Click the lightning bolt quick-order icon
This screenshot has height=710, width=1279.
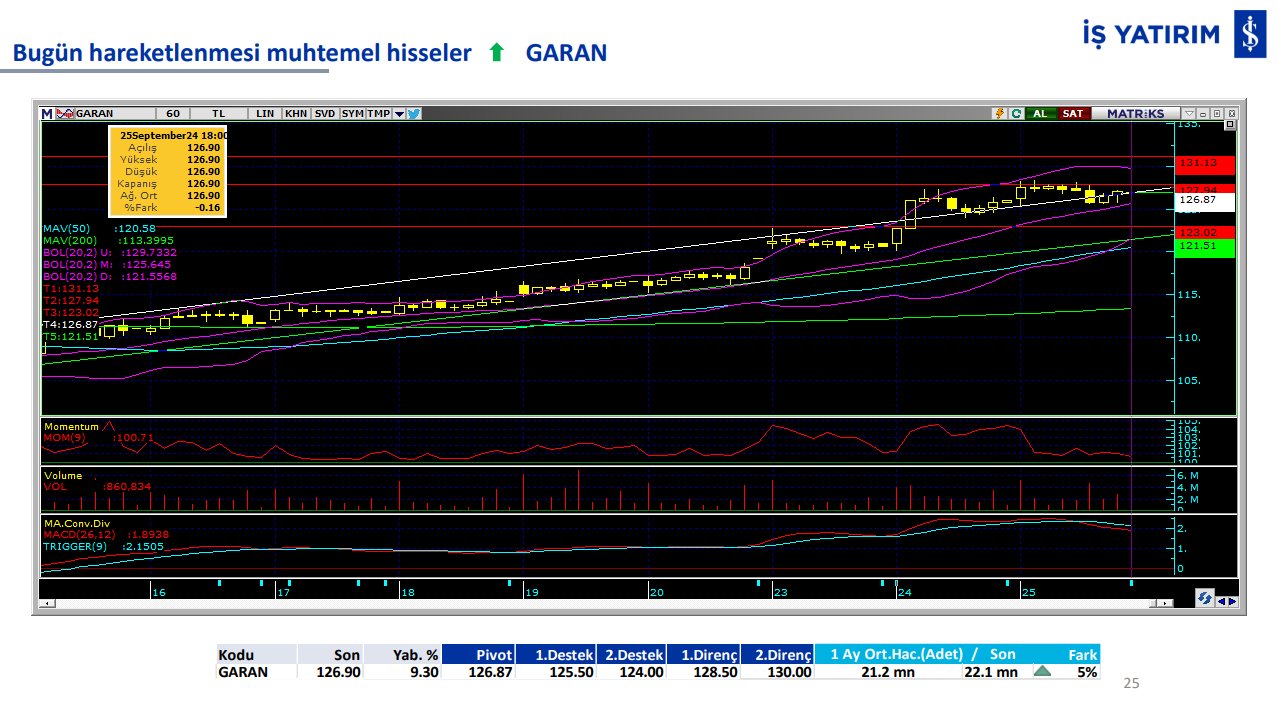point(998,114)
